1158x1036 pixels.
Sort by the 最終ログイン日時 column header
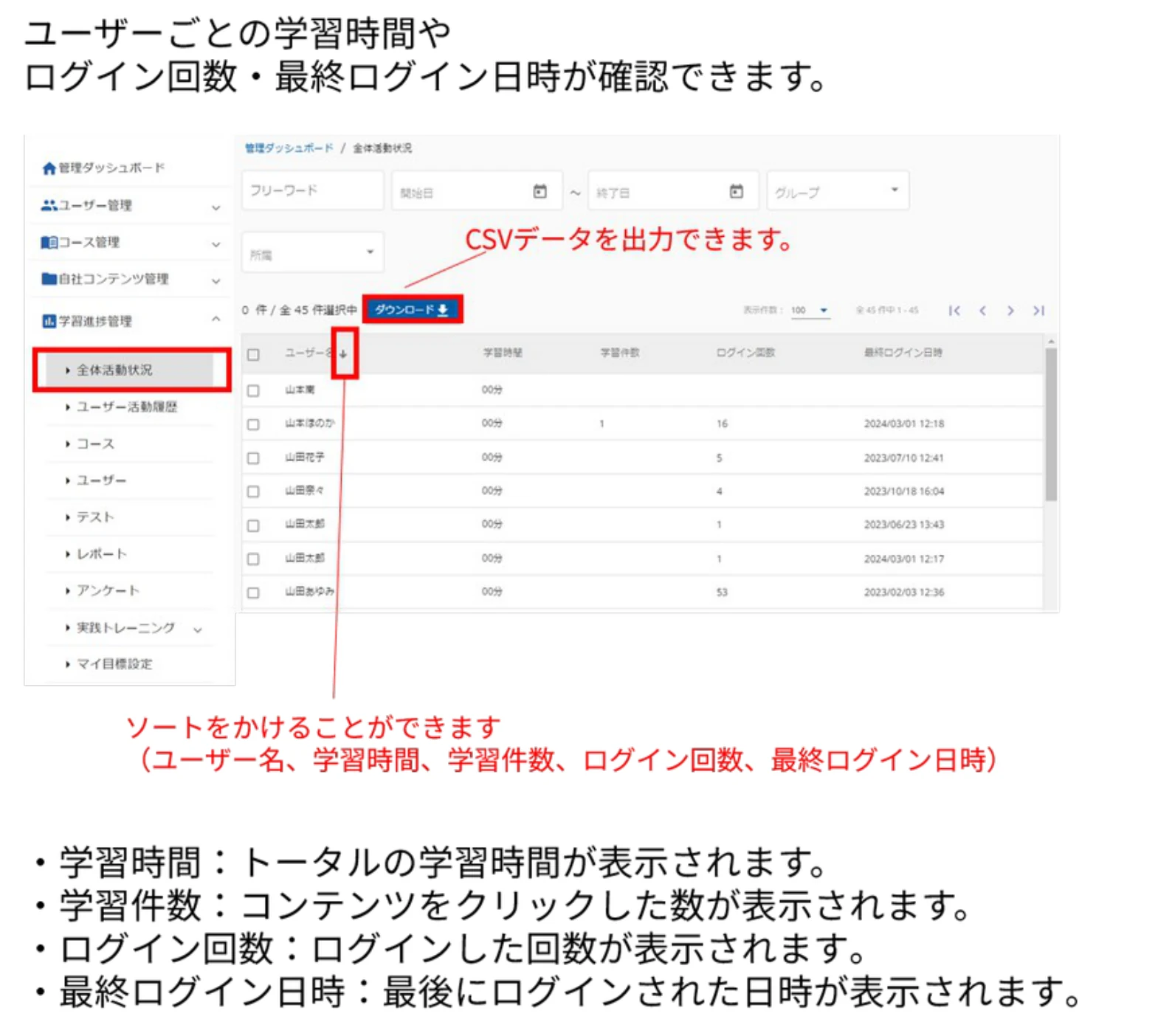click(x=903, y=353)
